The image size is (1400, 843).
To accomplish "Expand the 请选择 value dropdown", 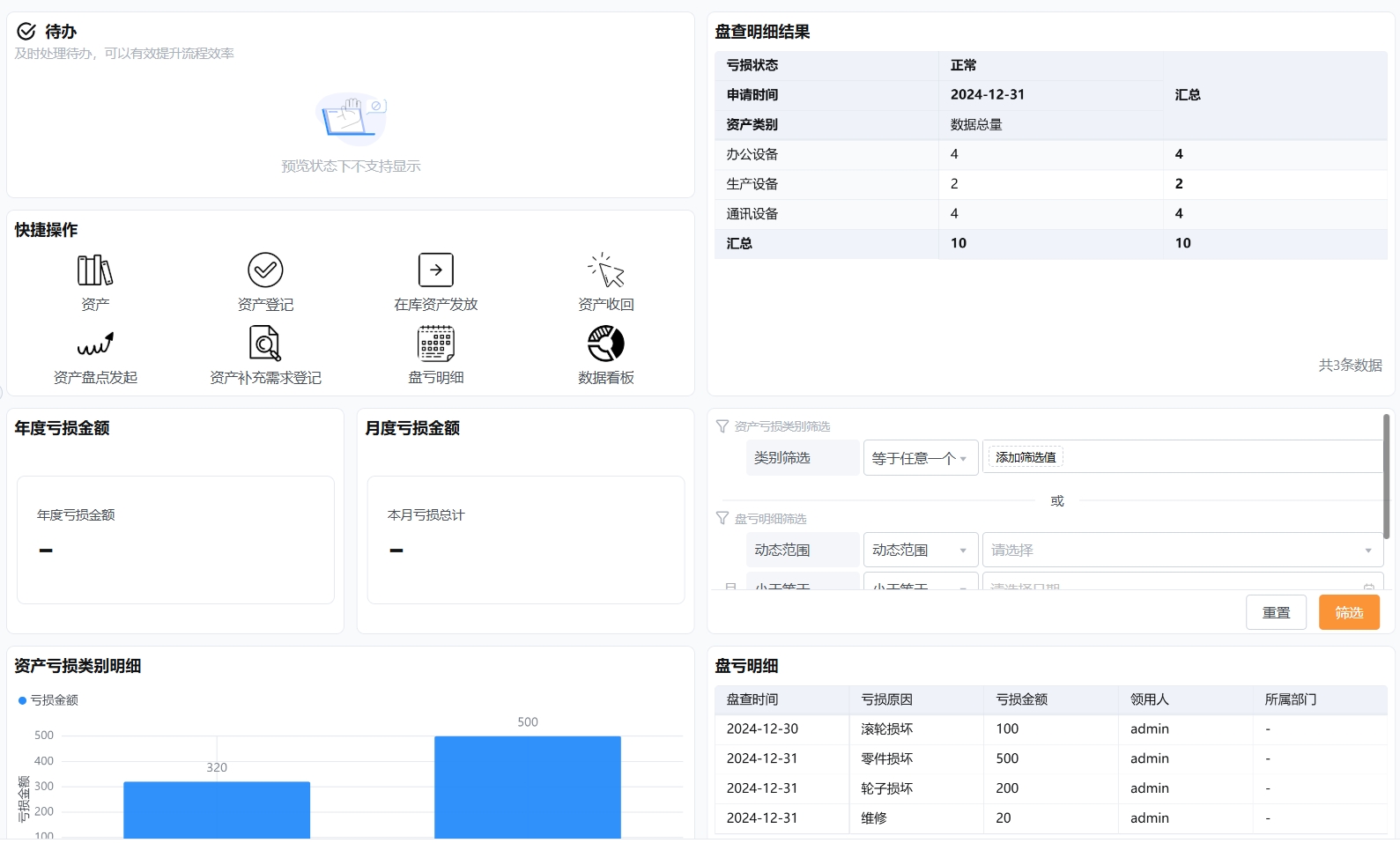I will 1181,551.
